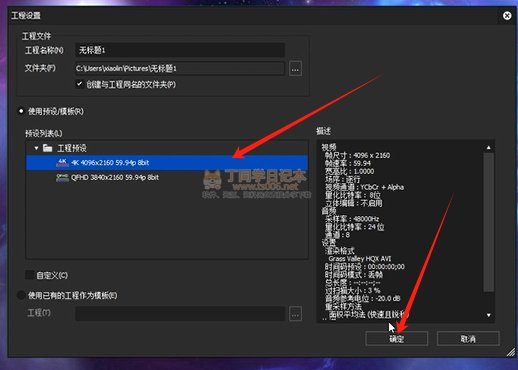Cancel with the 取消 button
This screenshot has height=370, width=518.
(468, 339)
